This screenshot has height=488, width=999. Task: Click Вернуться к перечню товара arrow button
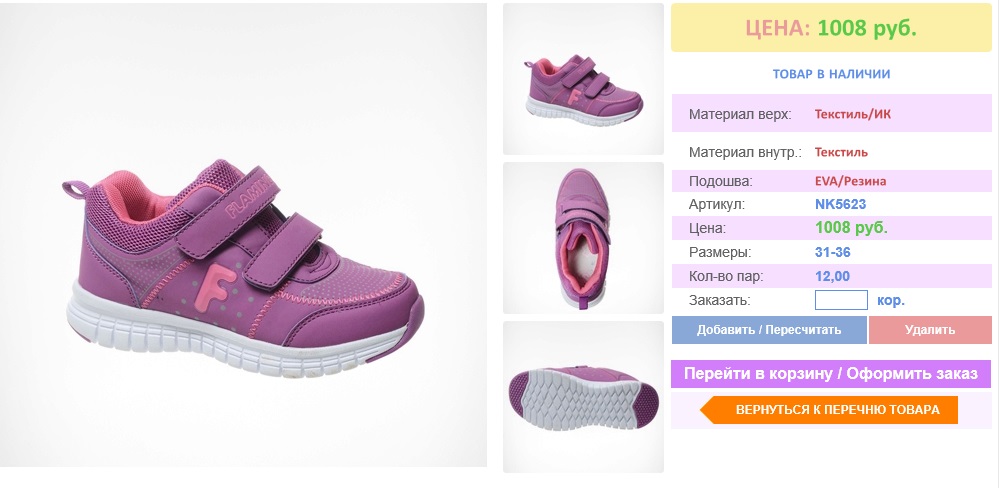click(x=830, y=410)
